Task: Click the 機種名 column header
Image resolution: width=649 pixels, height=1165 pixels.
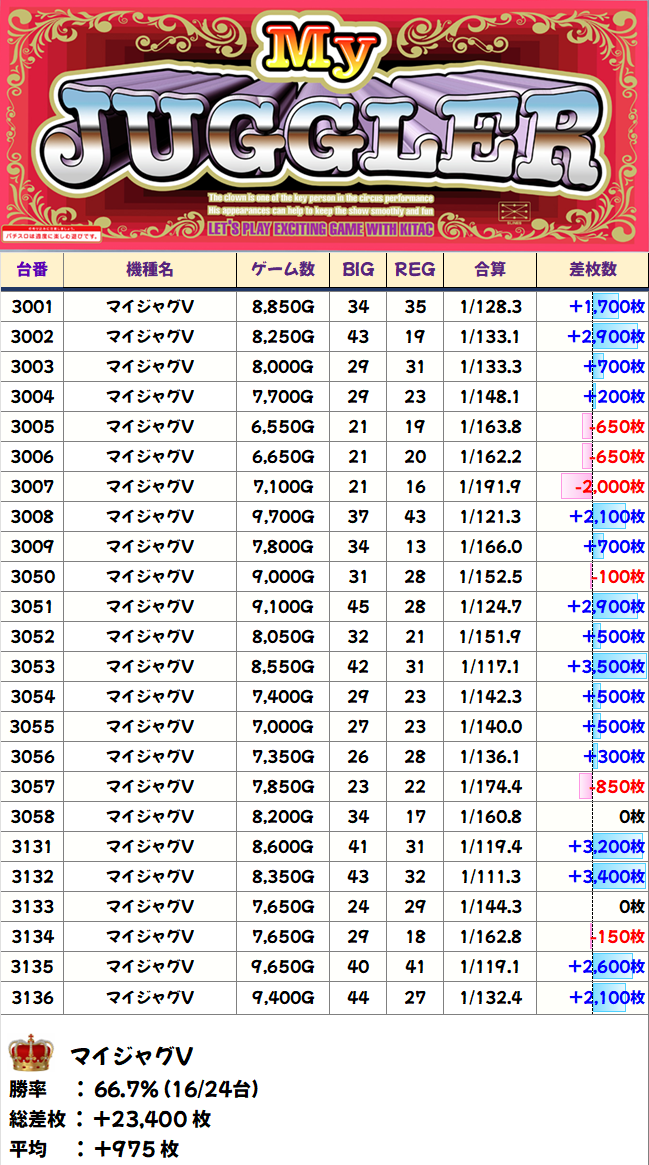Action: tap(149, 269)
